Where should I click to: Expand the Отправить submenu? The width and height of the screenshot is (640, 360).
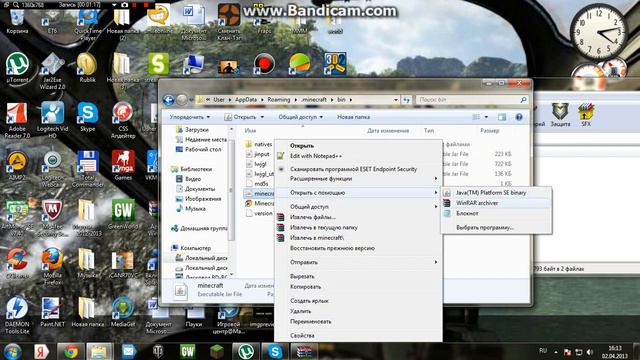coord(358,262)
